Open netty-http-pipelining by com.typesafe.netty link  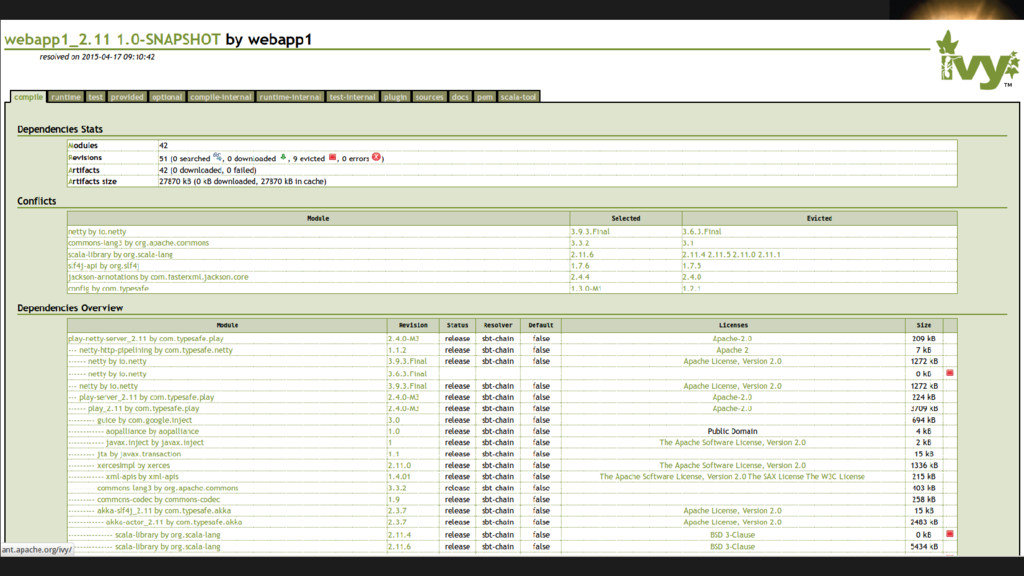point(156,350)
